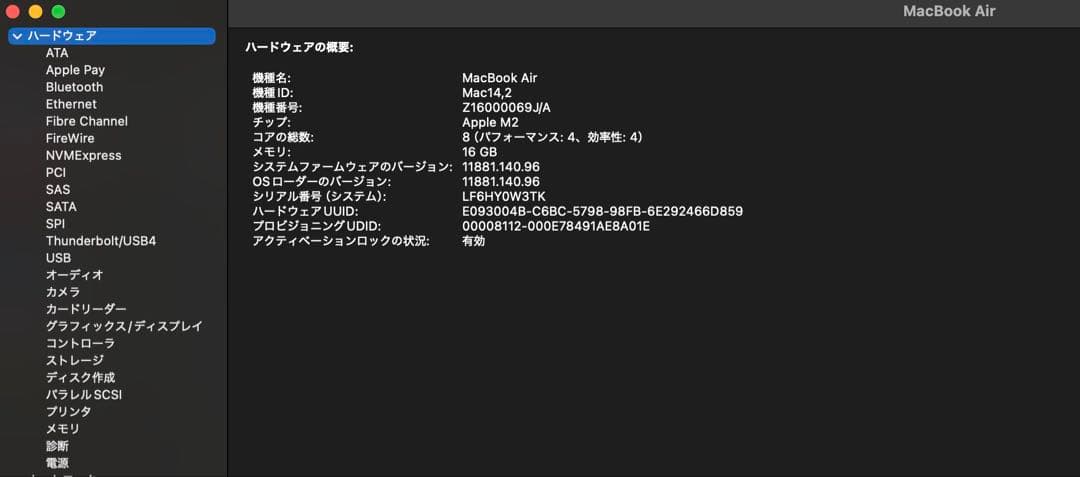Select カメラ in the sidebar
This screenshot has width=1080, height=477.
[63, 292]
